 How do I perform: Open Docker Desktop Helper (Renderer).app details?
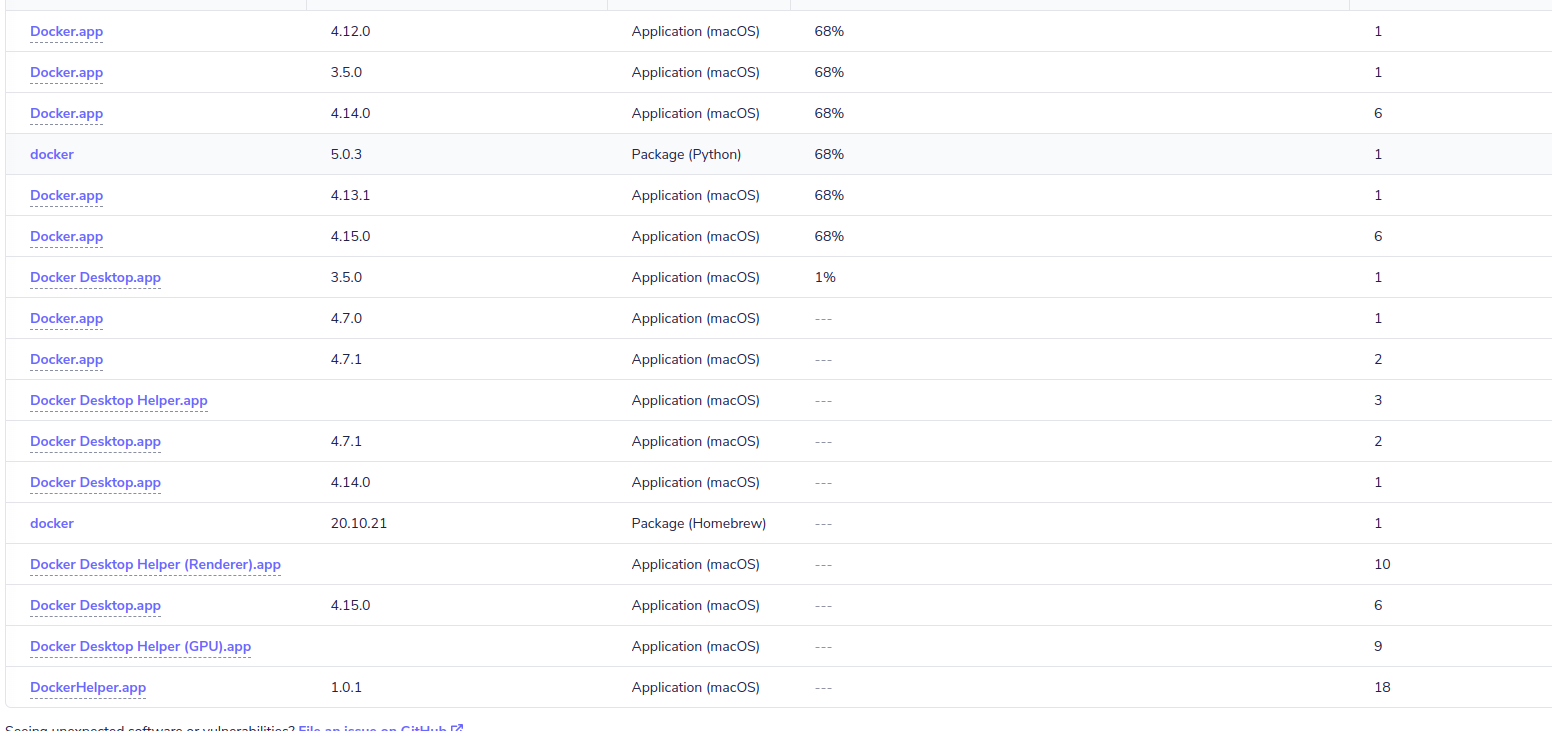tap(155, 564)
